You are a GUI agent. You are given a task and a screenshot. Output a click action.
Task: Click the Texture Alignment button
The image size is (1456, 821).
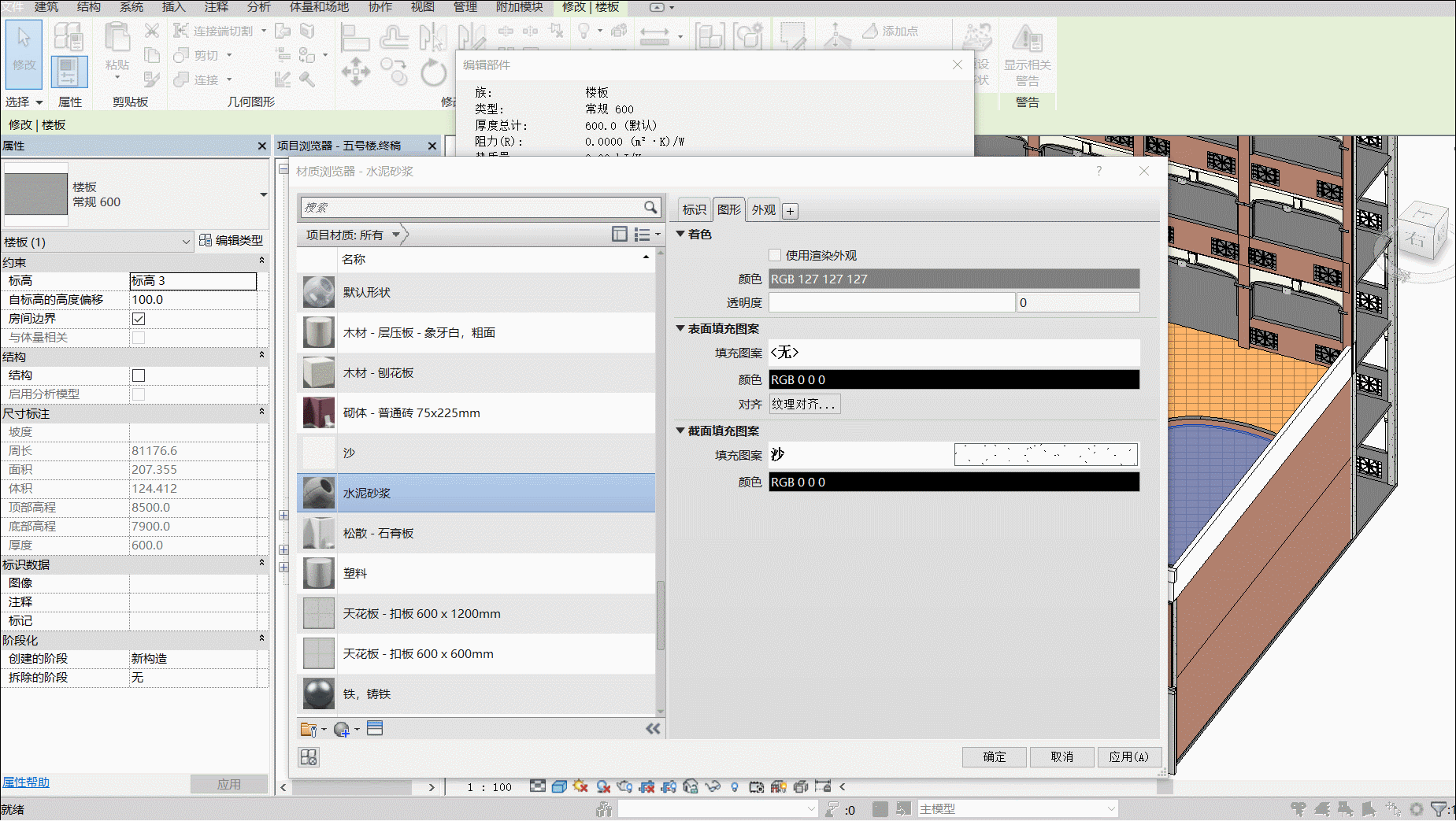804,404
